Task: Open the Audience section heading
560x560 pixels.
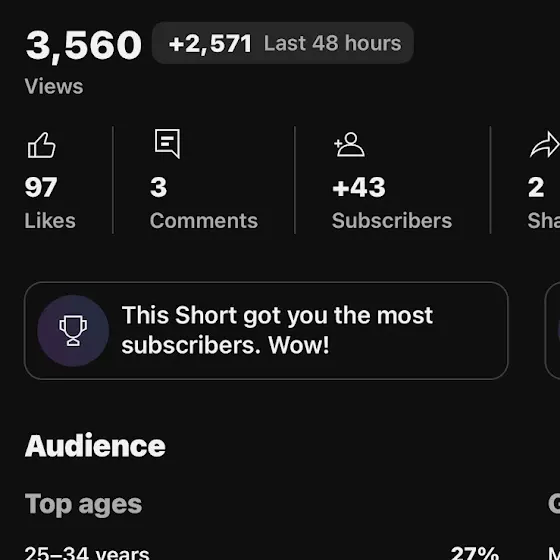Action: coord(95,446)
